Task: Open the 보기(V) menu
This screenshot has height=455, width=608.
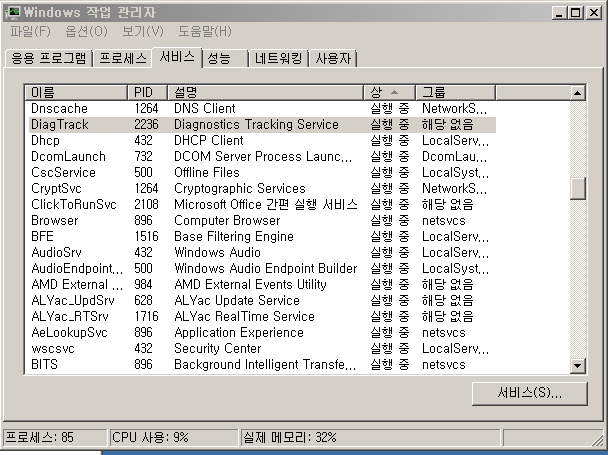Action: 143,31
